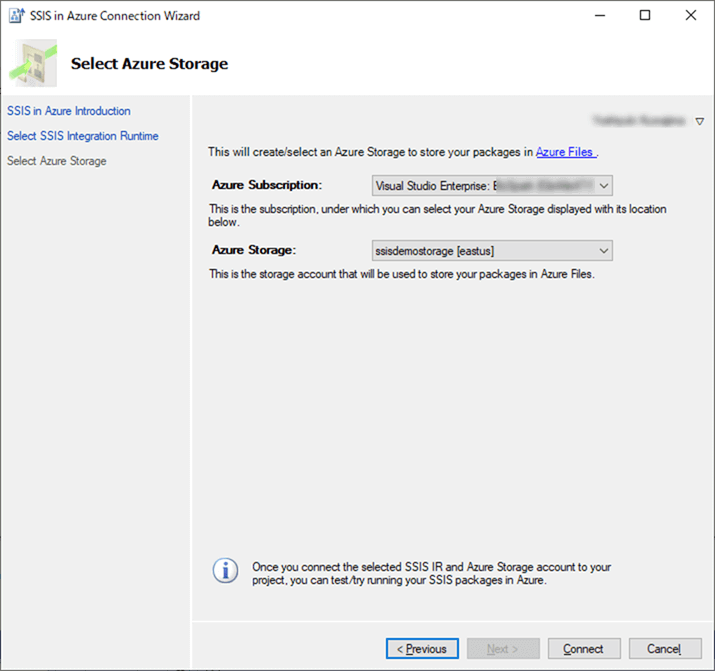Go to Select SSIS Integration Runtime step
The height and width of the screenshot is (671, 715).
click(83, 136)
